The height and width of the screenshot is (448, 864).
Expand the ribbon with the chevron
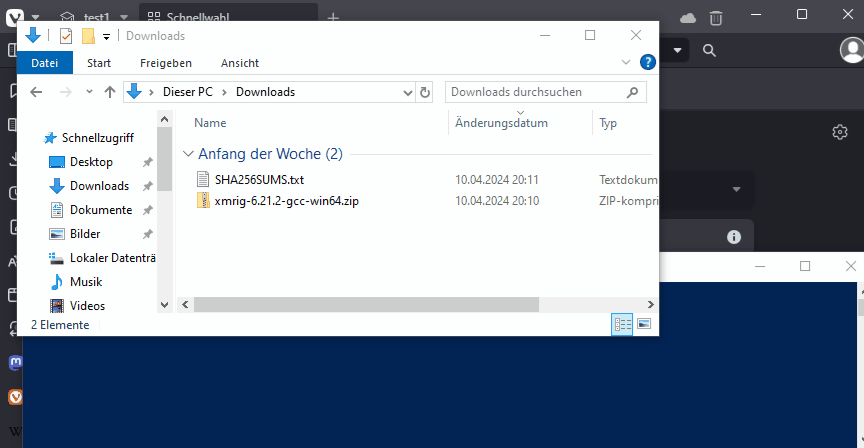[x=626, y=62]
